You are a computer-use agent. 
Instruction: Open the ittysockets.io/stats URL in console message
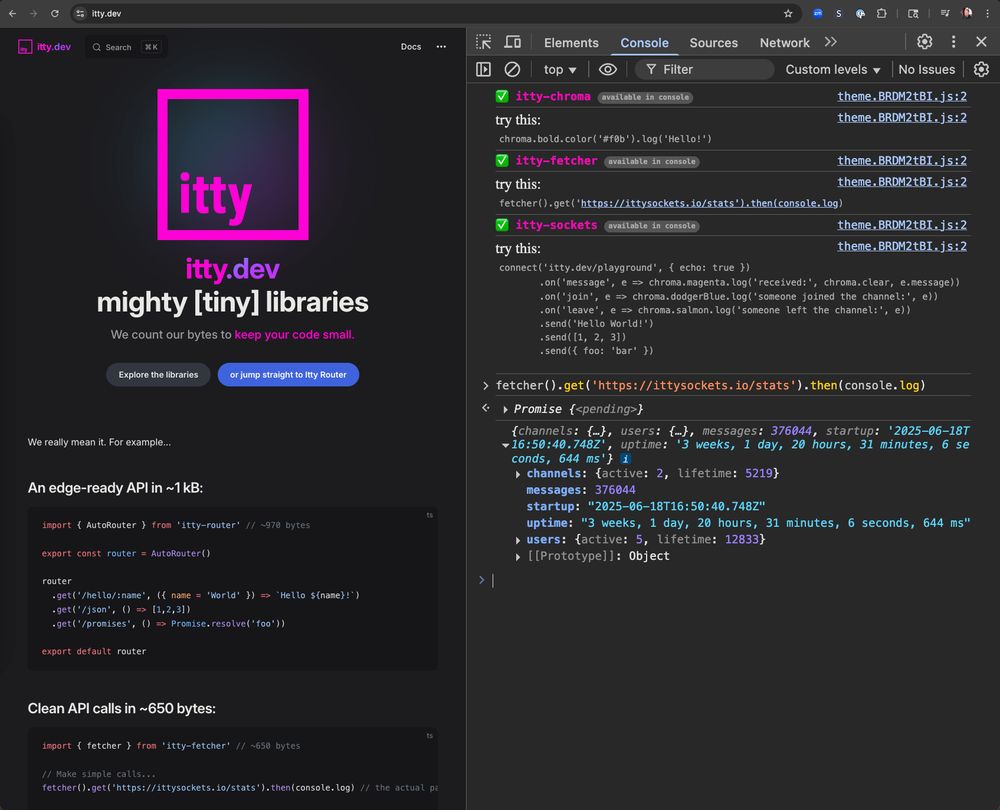[709, 203]
